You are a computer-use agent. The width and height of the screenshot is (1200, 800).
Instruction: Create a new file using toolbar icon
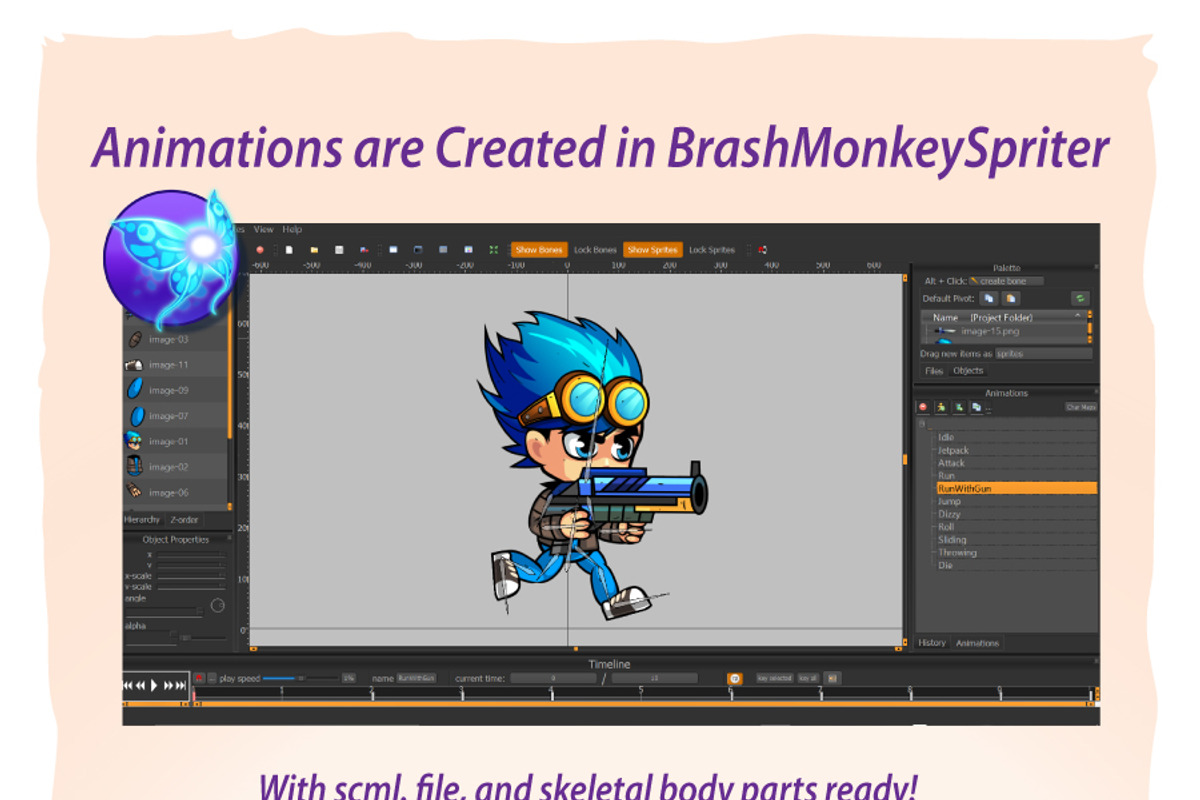(x=288, y=250)
